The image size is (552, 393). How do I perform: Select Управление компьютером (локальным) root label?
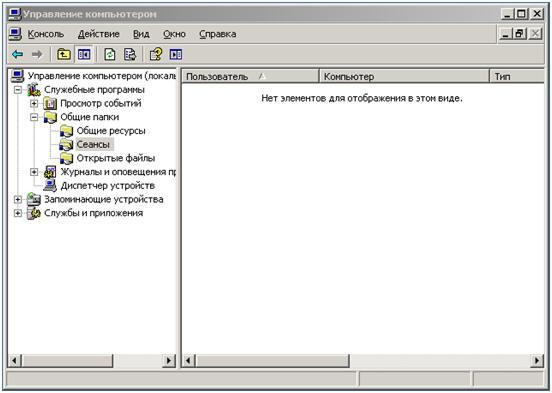pyautogui.click(x=102, y=76)
